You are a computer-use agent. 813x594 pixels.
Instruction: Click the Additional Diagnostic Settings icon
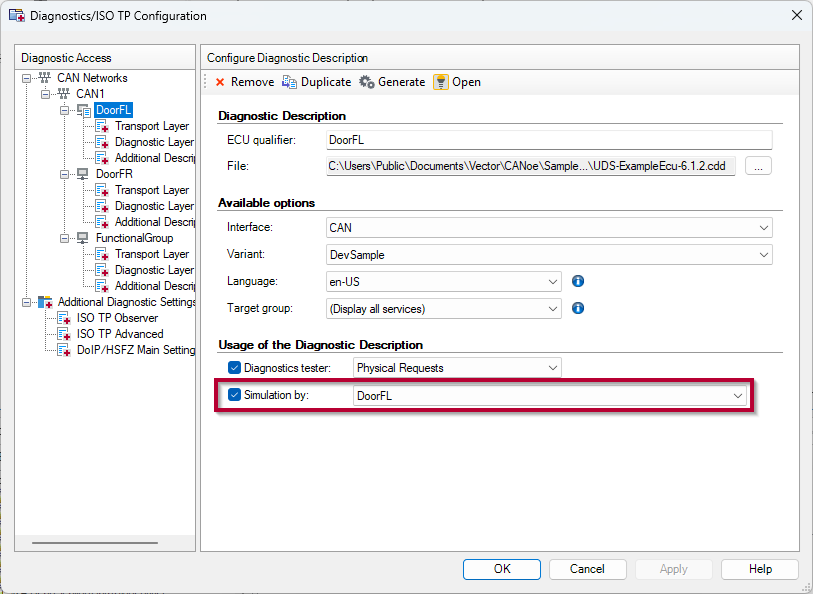[x=45, y=302]
